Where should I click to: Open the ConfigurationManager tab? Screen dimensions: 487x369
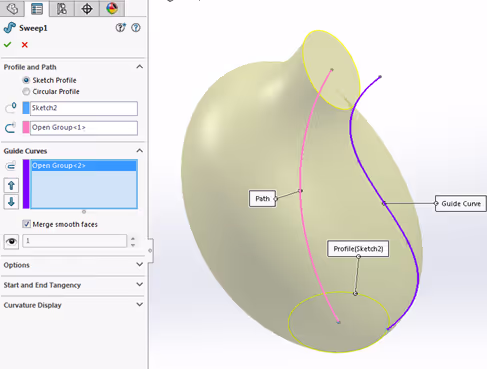[x=62, y=8]
